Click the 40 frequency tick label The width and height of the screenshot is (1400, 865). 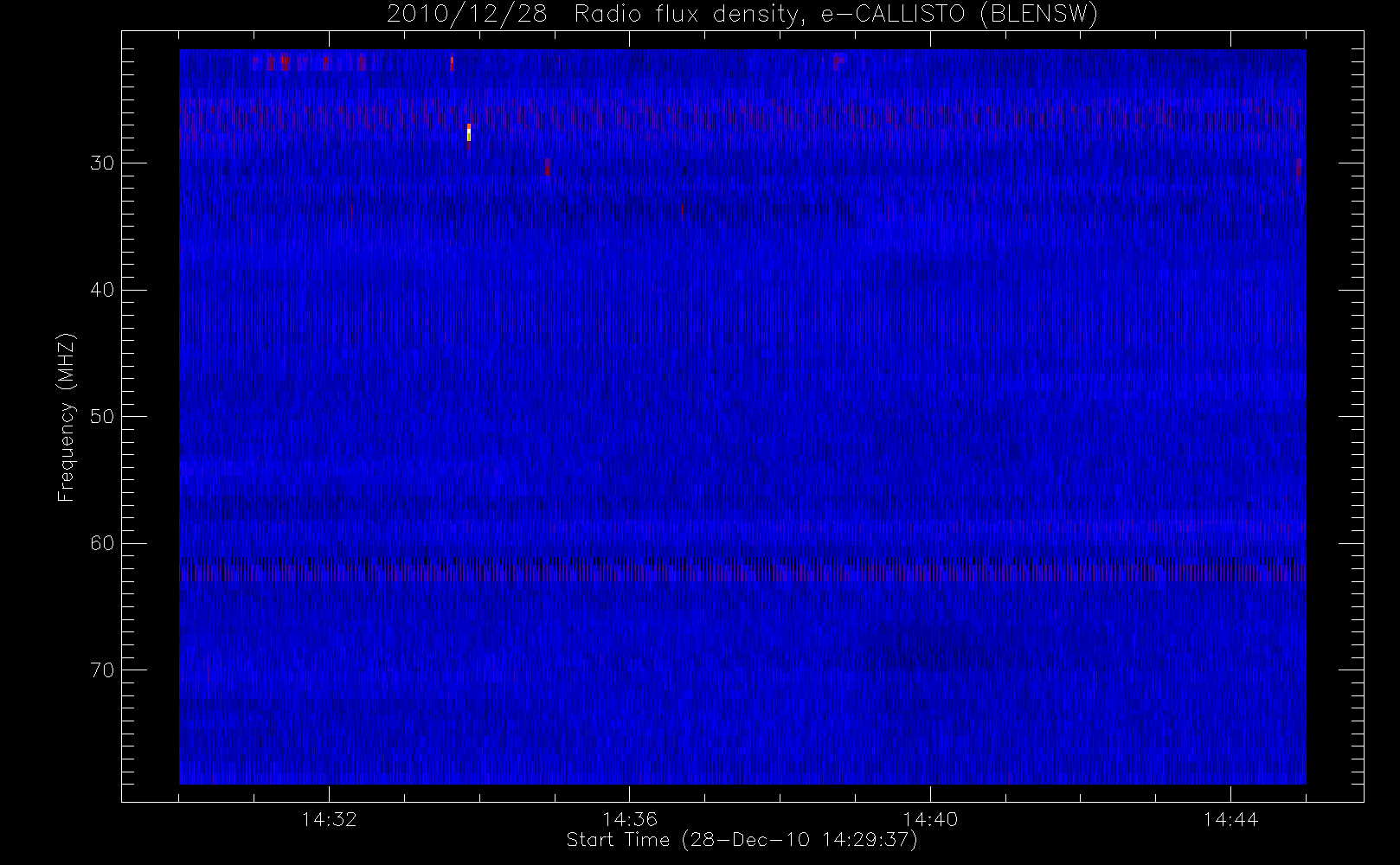click(102, 290)
